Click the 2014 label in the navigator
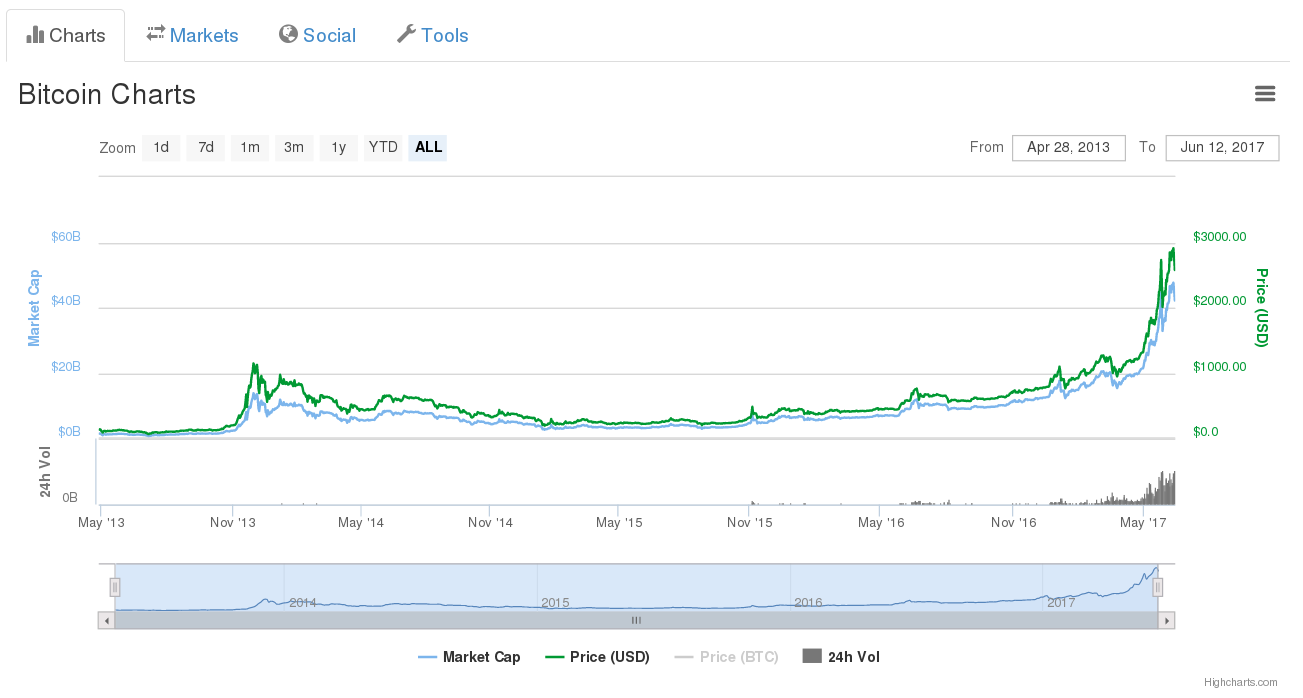Screen dimensions: 1303x698 tap(303, 603)
